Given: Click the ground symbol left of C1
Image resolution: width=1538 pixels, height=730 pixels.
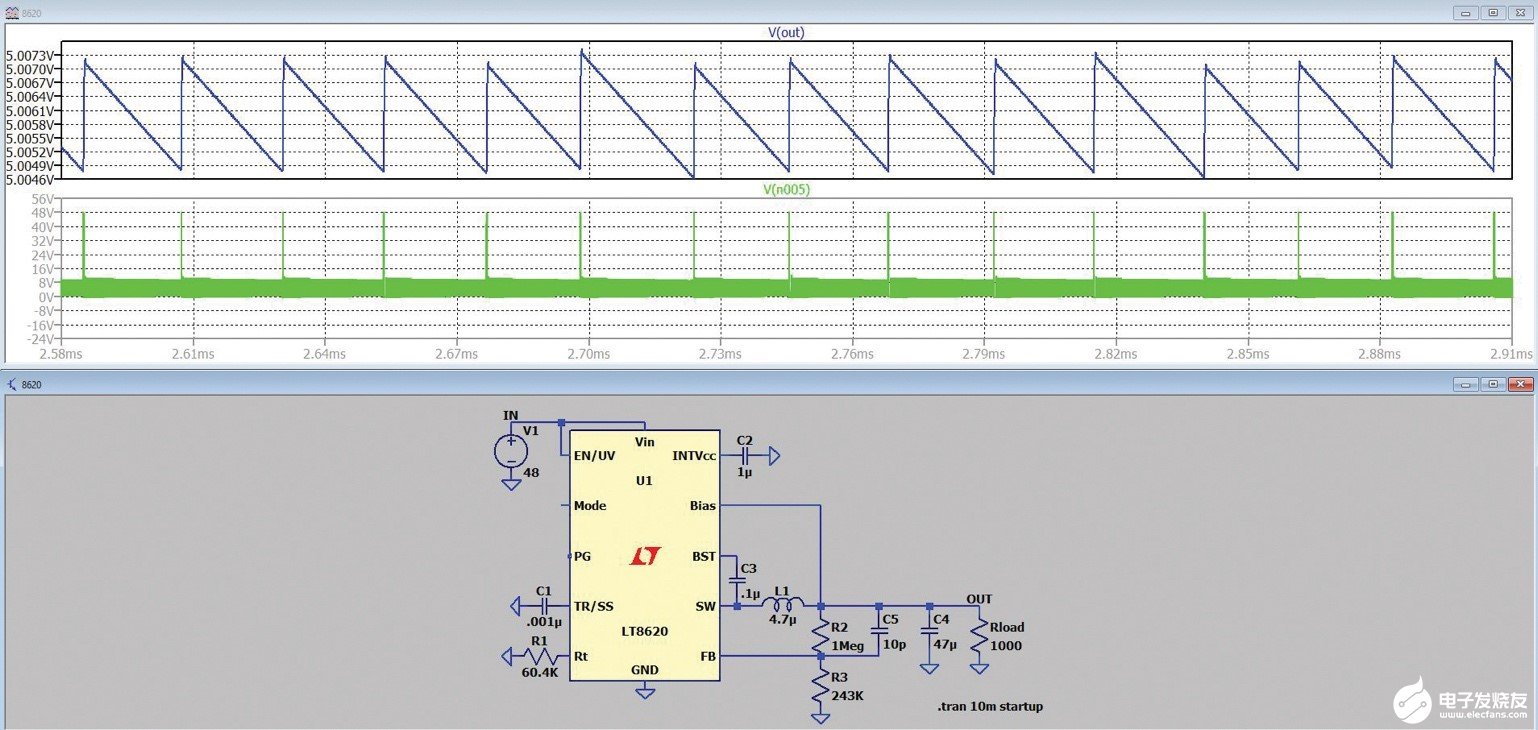Looking at the screenshot, I should pyautogui.click(x=517, y=606).
